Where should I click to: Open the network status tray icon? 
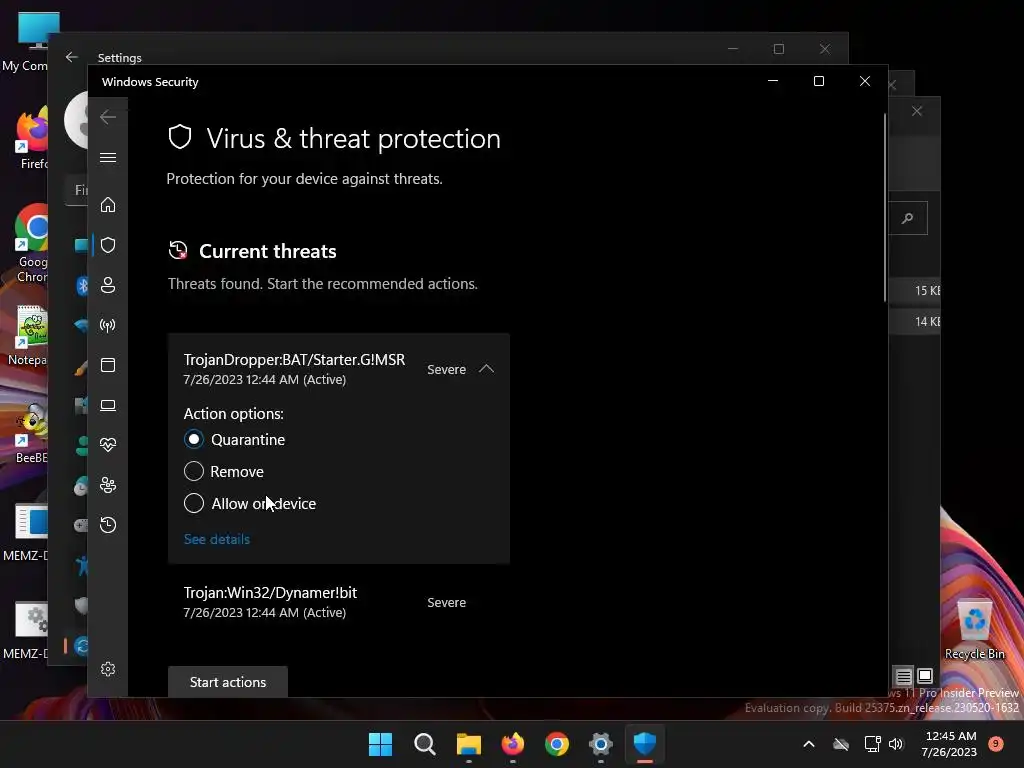[872, 744]
